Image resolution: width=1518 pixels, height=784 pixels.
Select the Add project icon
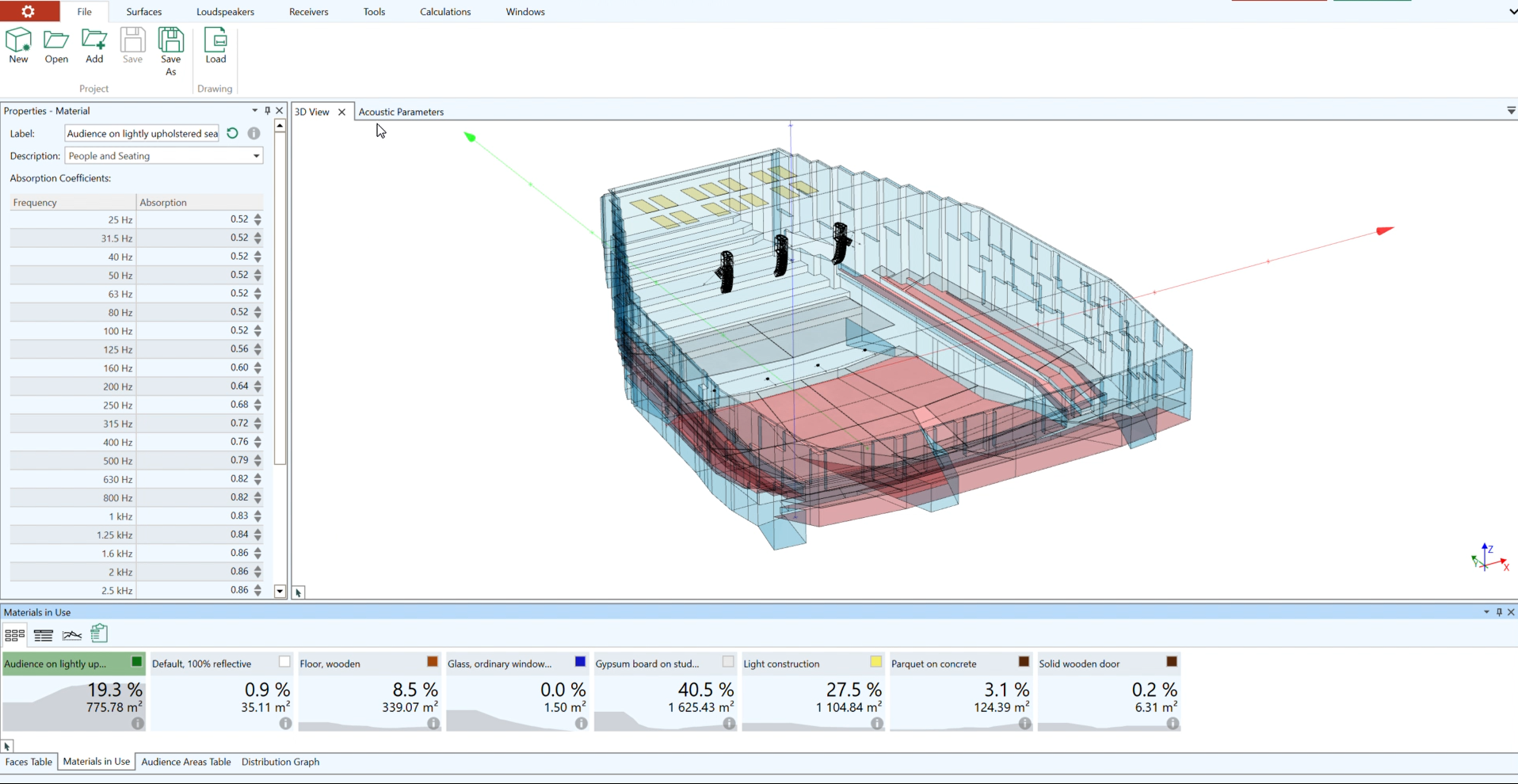click(x=93, y=44)
